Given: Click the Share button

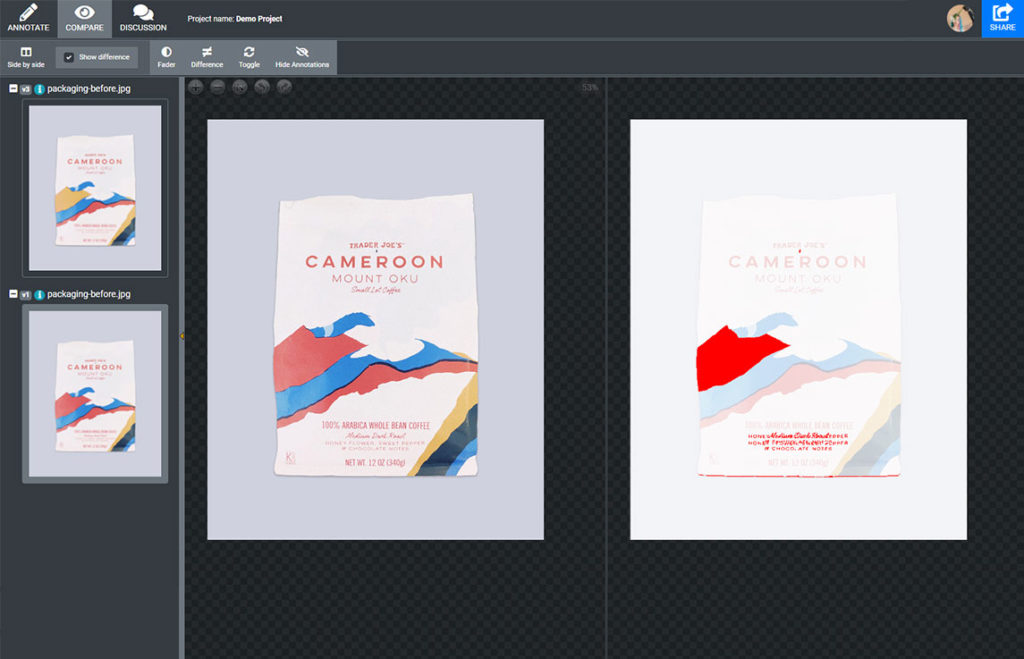Looking at the screenshot, I should pyautogui.click(x=1002, y=18).
